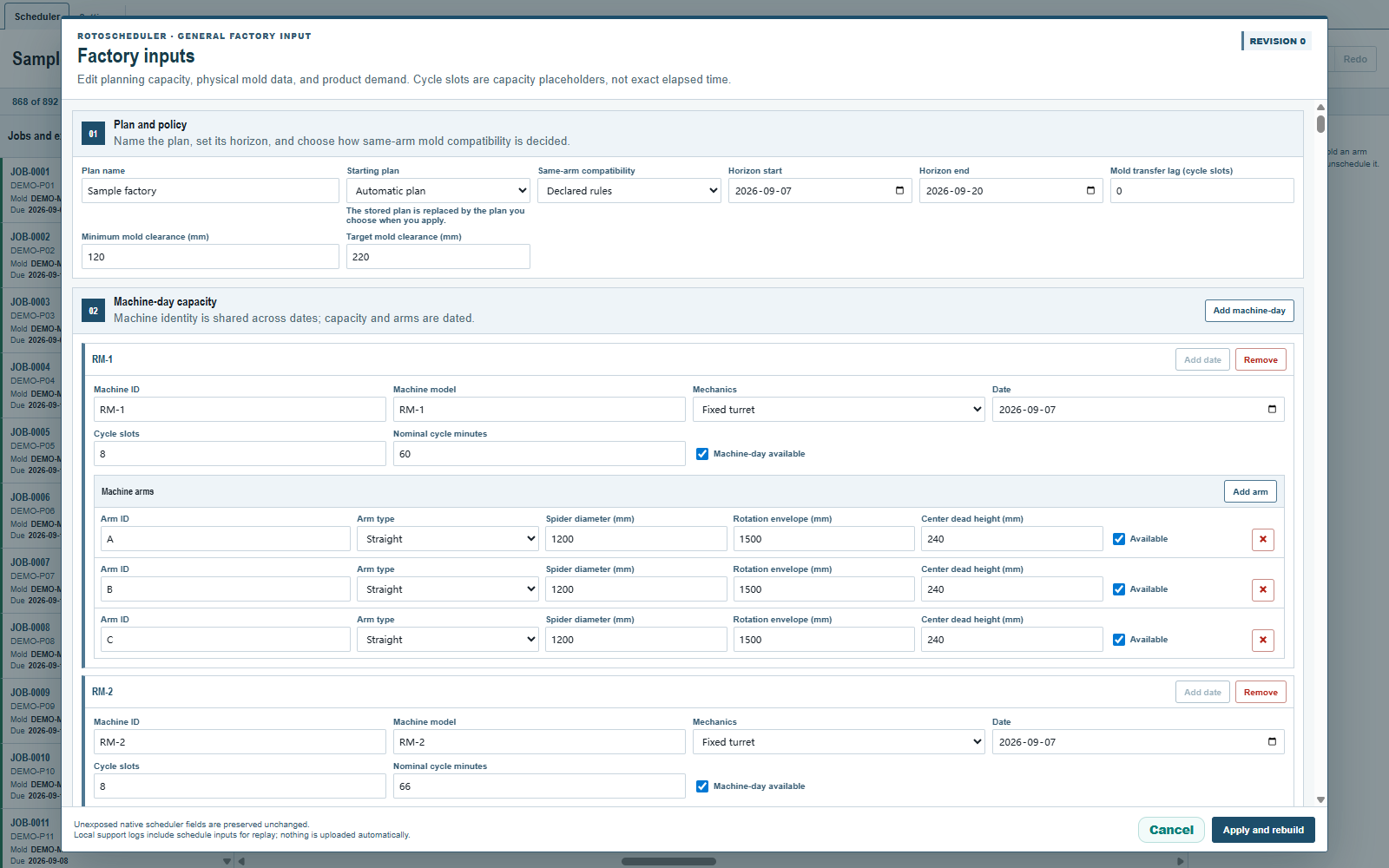Image resolution: width=1389 pixels, height=868 pixels.
Task: Click Redo in the background window
Action: click(1355, 59)
